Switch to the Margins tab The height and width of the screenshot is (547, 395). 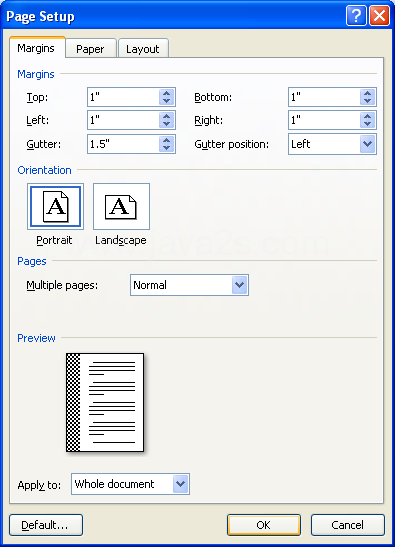[36, 48]
